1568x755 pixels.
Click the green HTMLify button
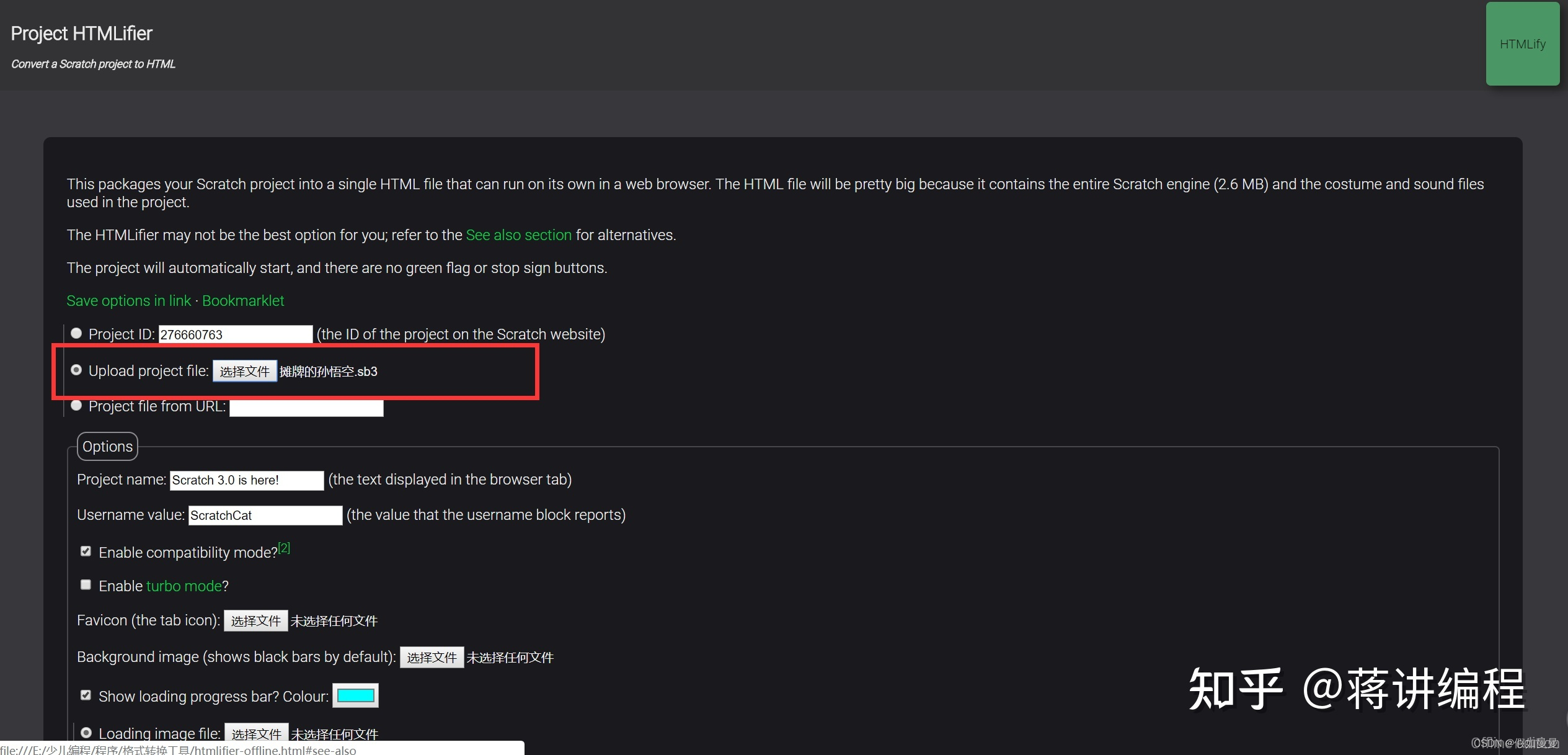(1522, 44)
